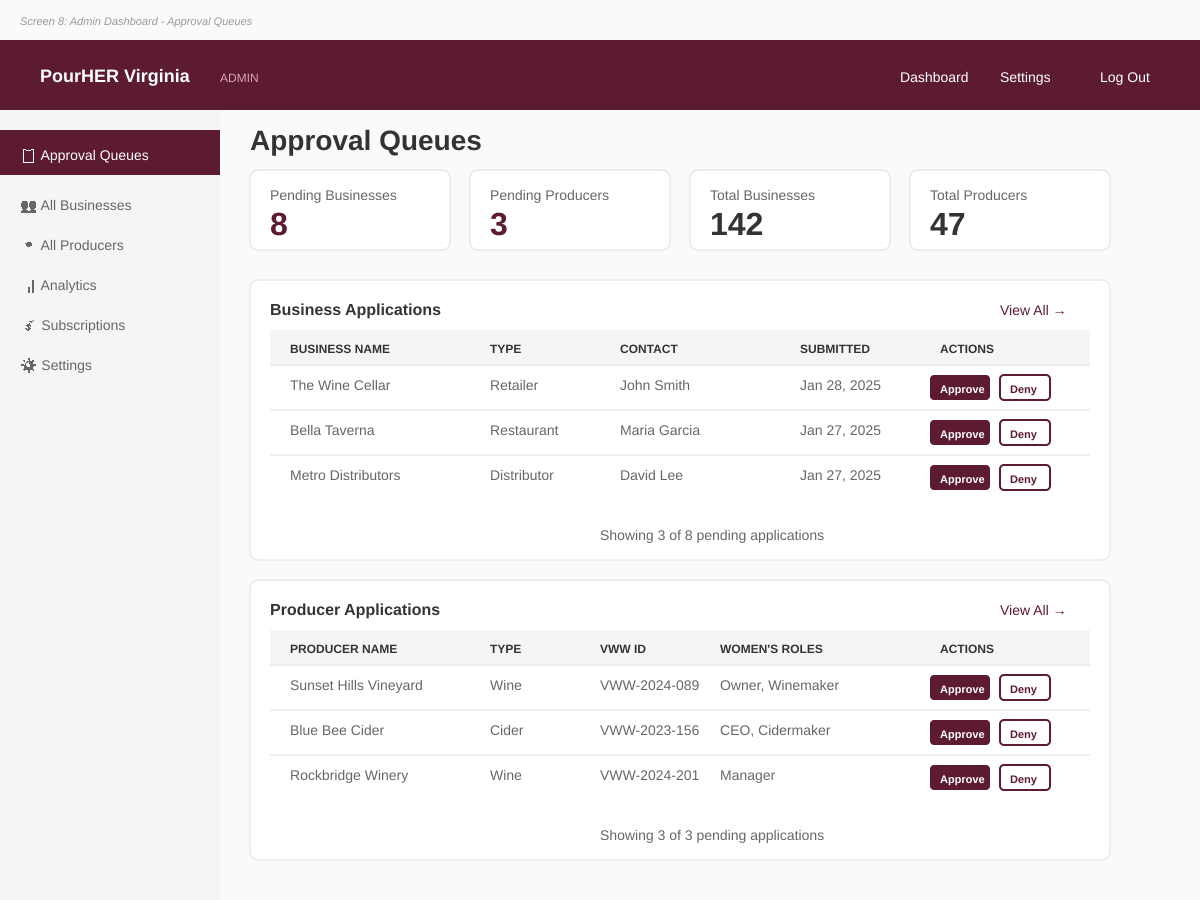Image resolution: width=1200 pixels, height=900 pixels.
Task: Click VWW ID VWW-2023-156
Action: tap(650, 730)
